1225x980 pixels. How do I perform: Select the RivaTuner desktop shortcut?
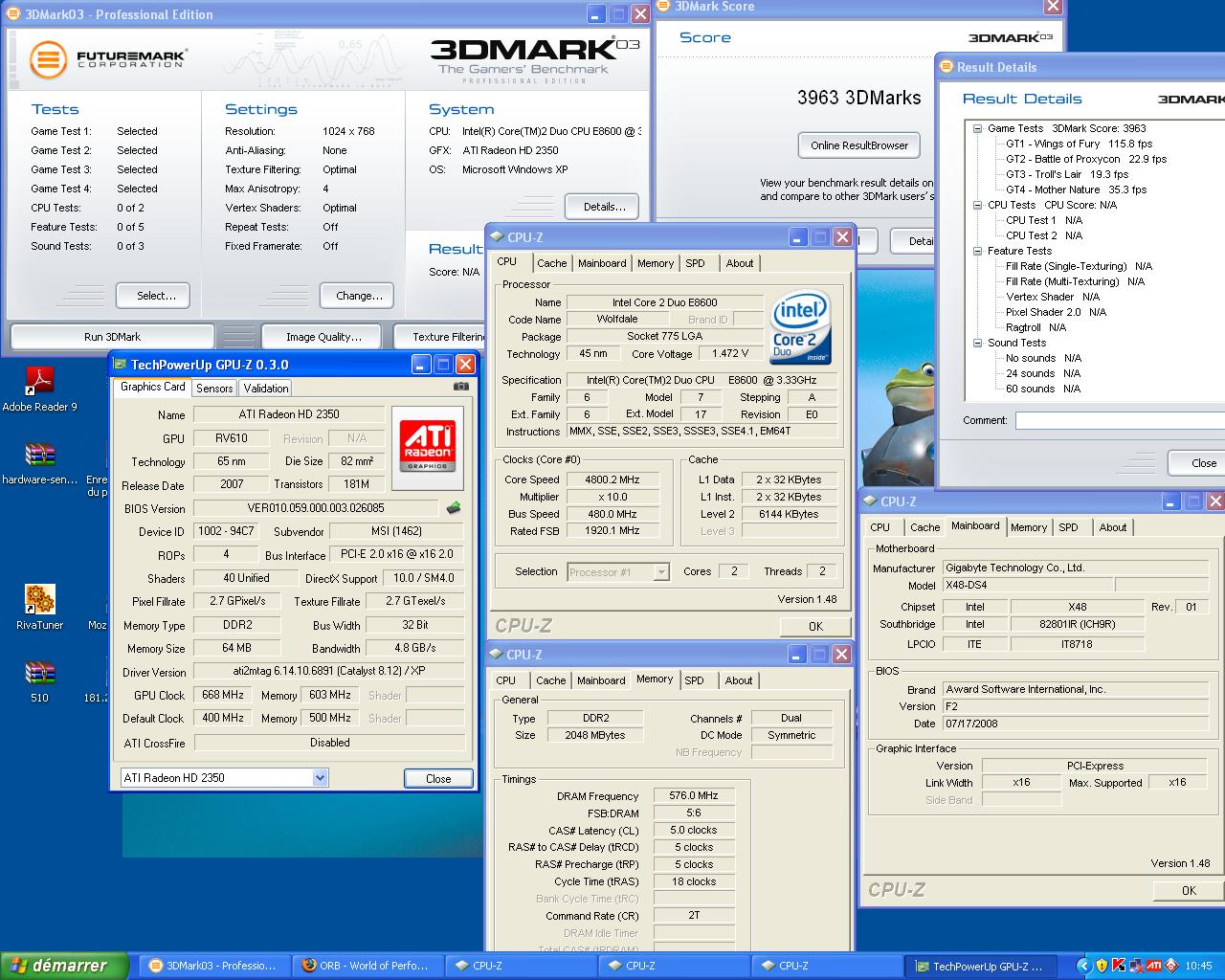tap(39, 607)
